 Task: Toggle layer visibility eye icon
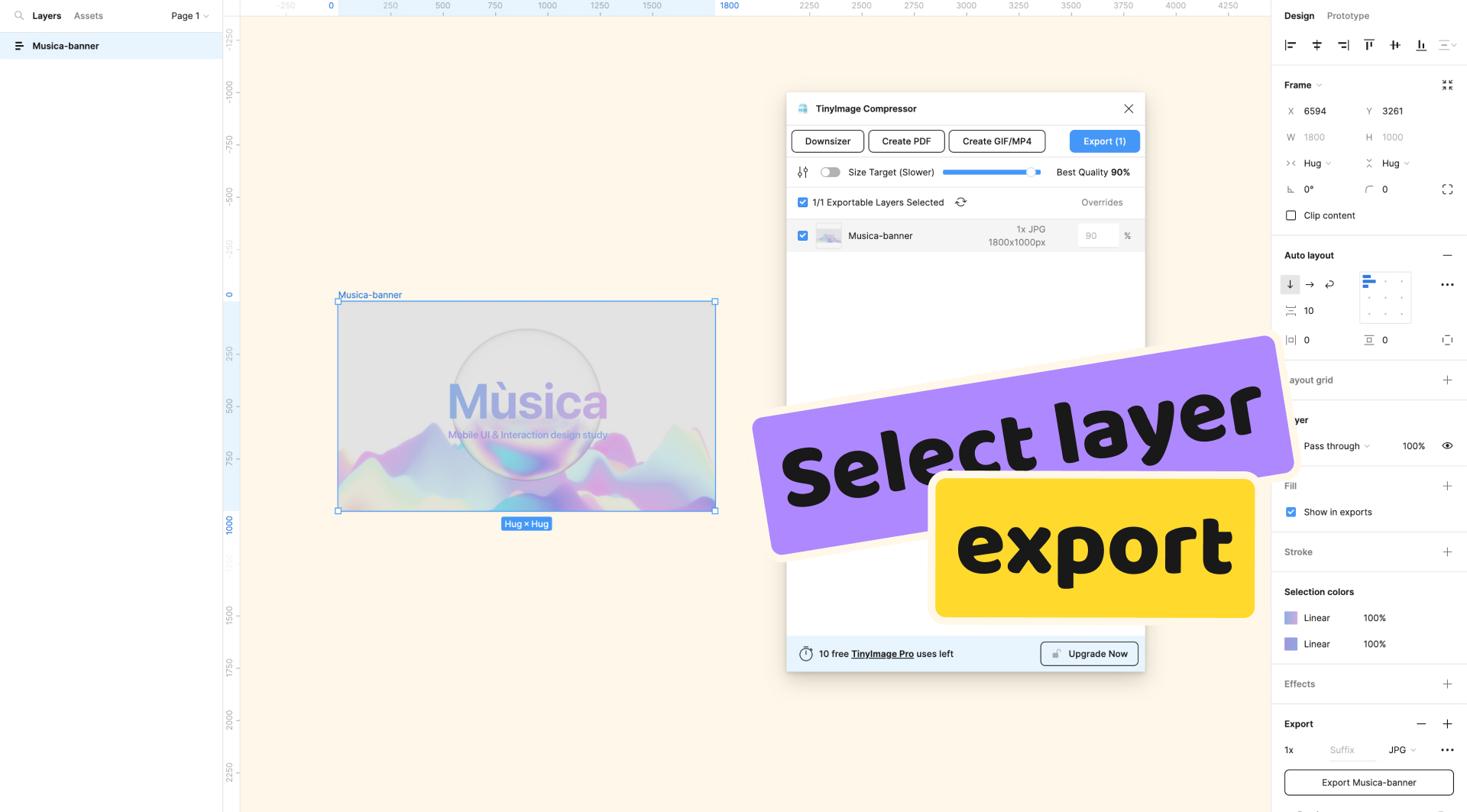1446,446
